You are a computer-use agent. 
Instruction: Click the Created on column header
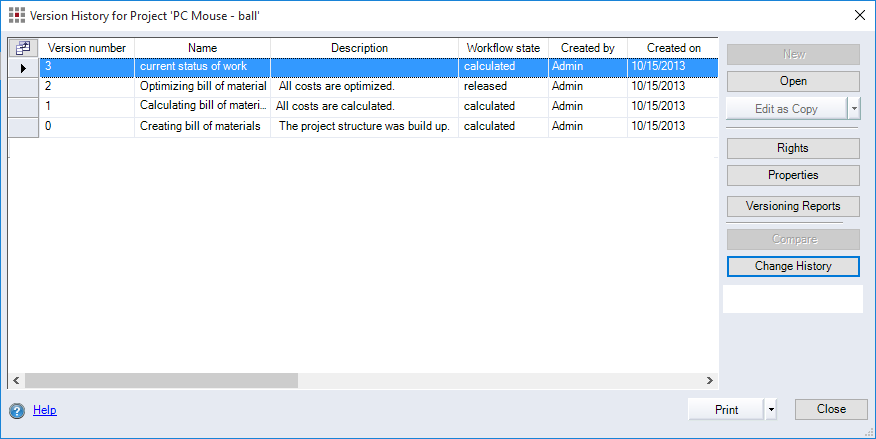pos(673,48)
